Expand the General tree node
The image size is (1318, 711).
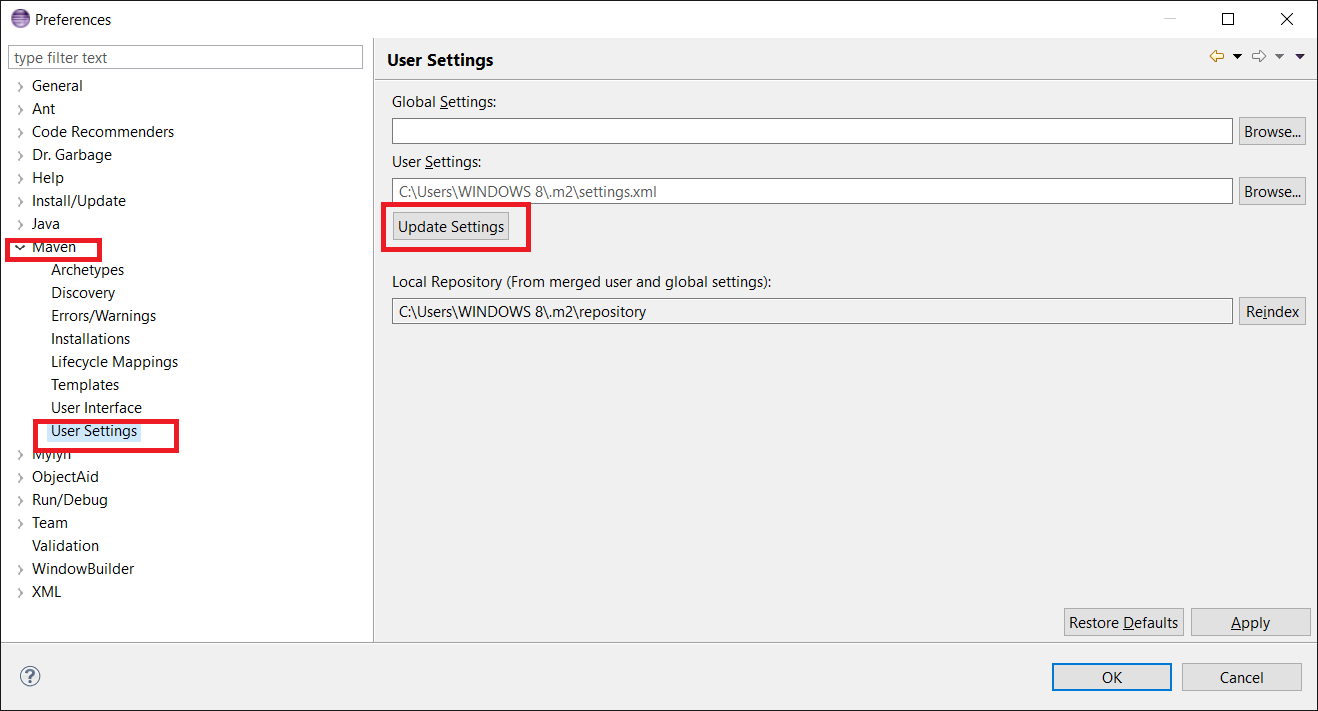tap(20, 86)
